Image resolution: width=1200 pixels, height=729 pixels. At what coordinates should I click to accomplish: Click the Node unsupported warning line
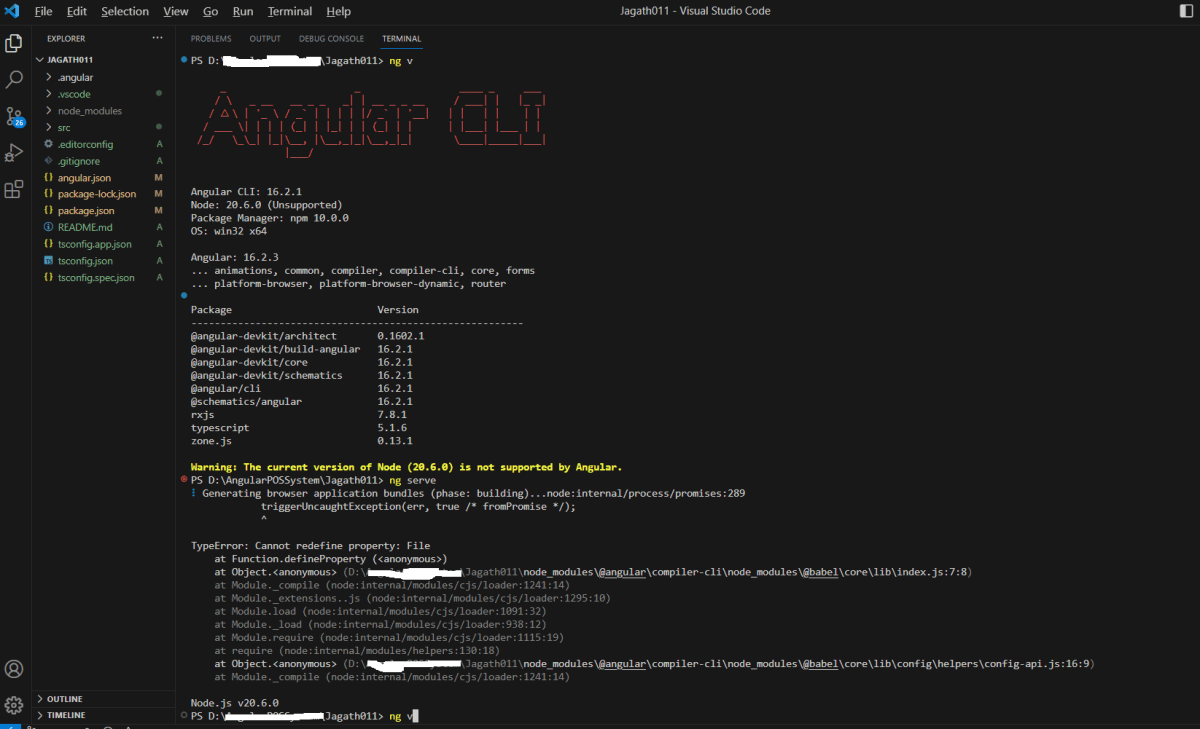click(406, 467)
